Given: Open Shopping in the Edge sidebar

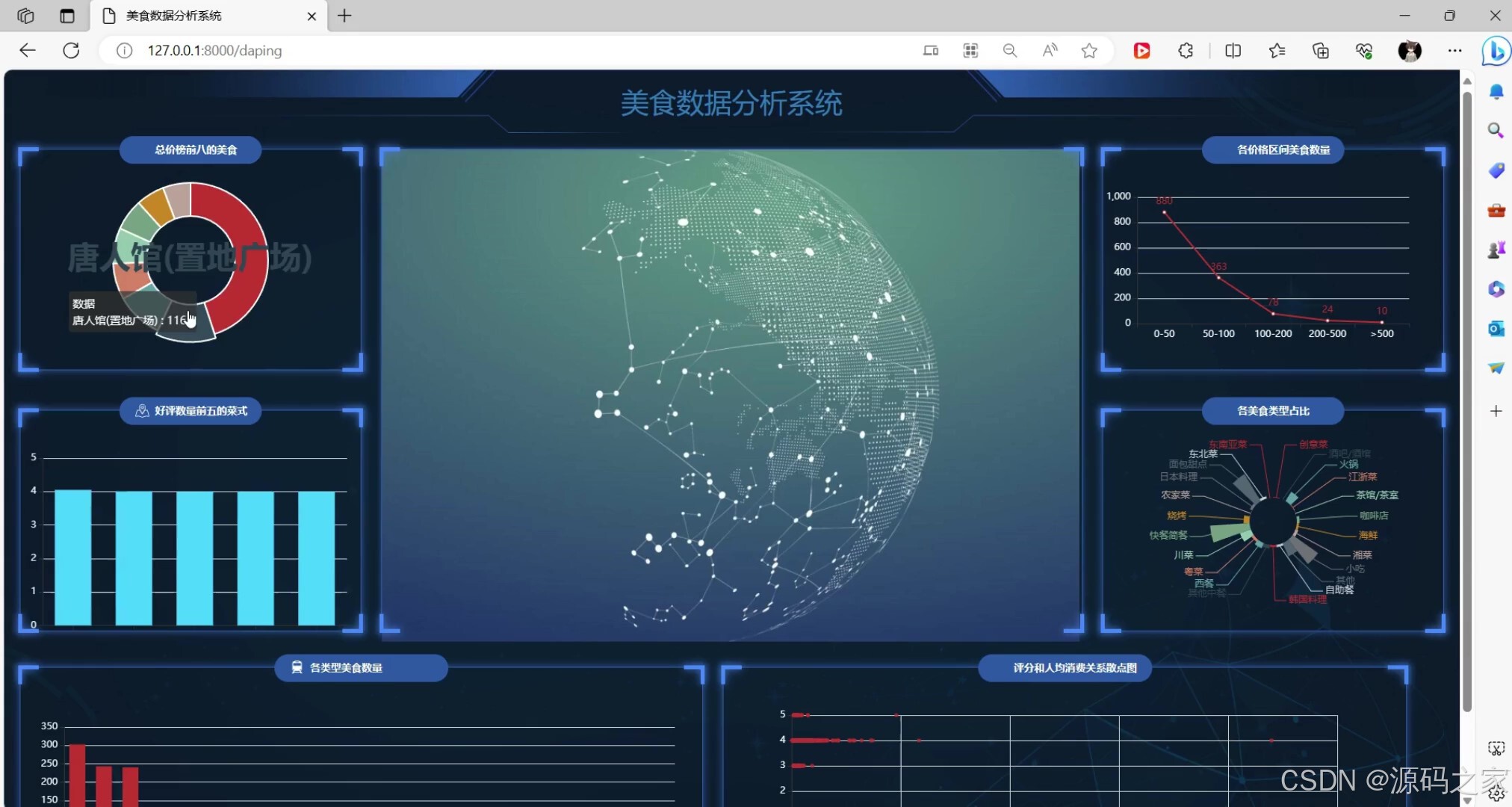Looking at the screenshot, I should click(x=1497, y=170).
